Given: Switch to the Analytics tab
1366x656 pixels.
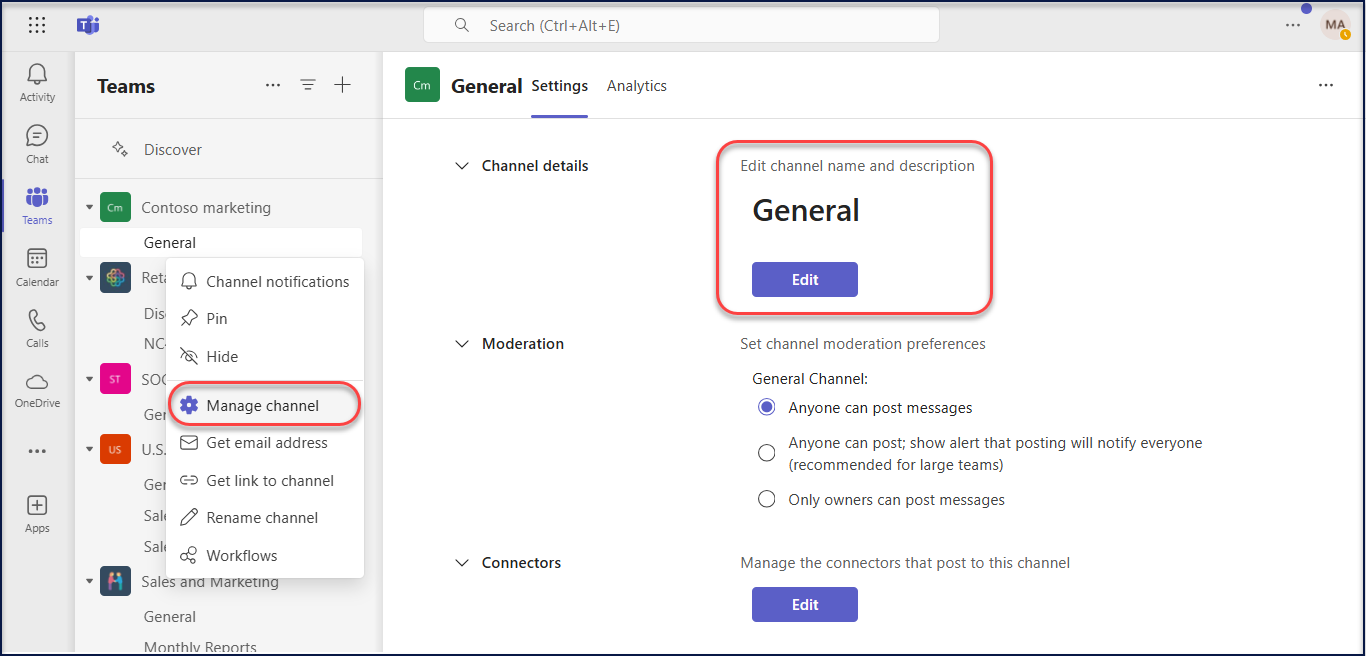Looking at the screenshot, I should [636, 86].
